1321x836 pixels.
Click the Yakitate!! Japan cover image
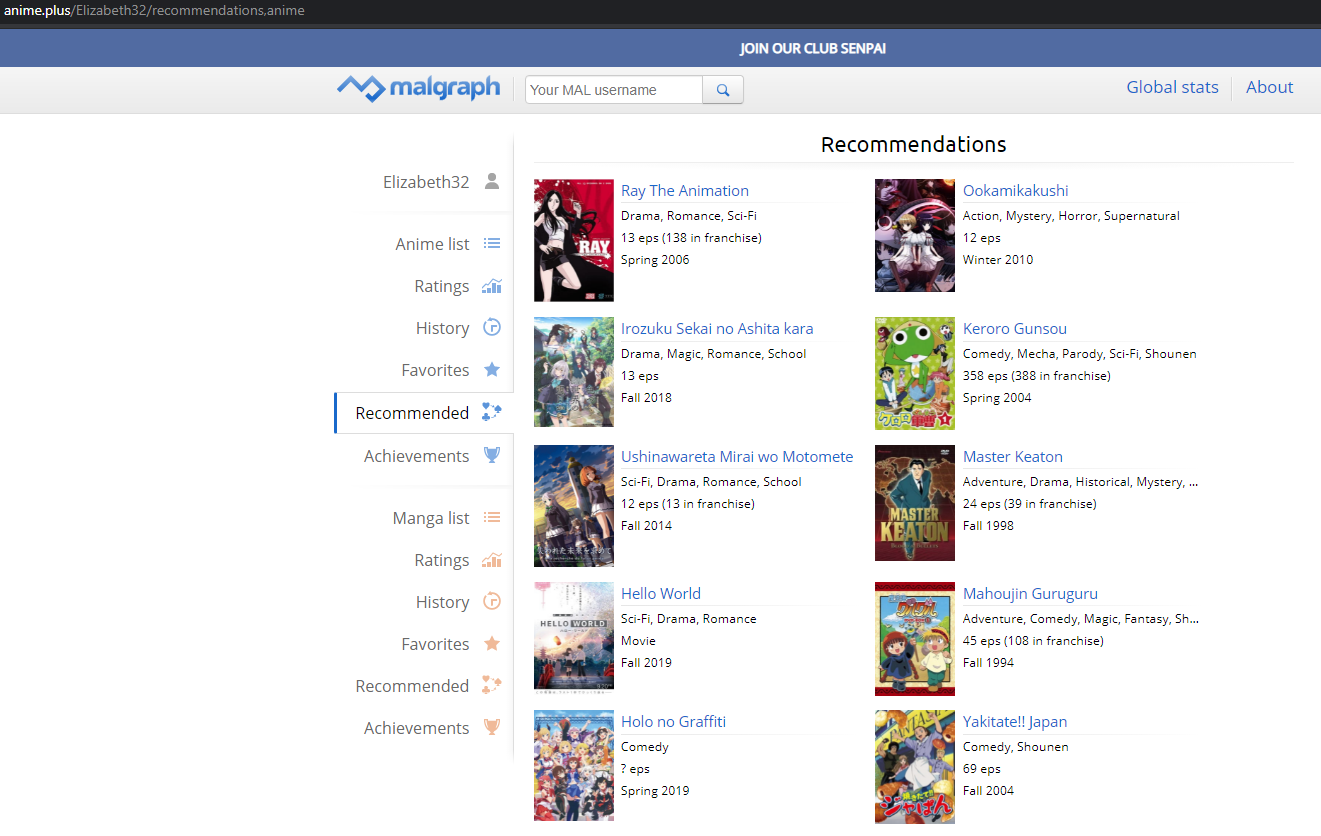click(915, 767)
